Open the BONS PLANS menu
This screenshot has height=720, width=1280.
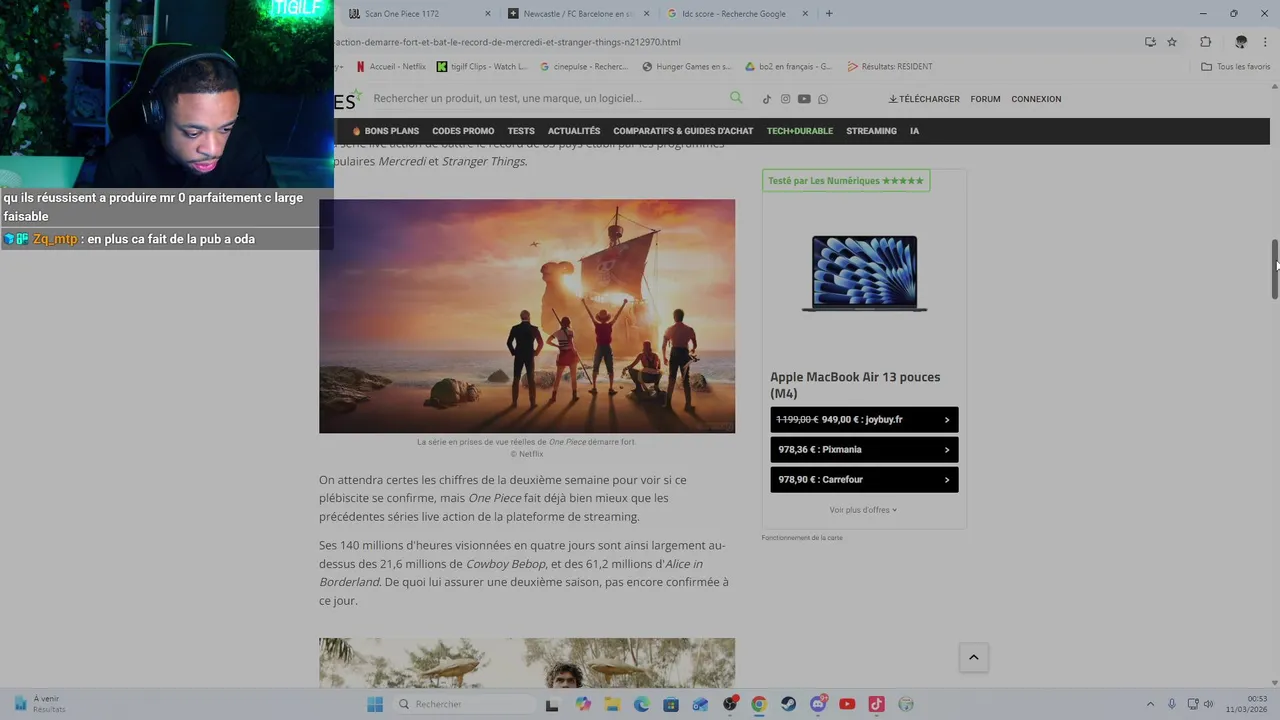(385, 131)
